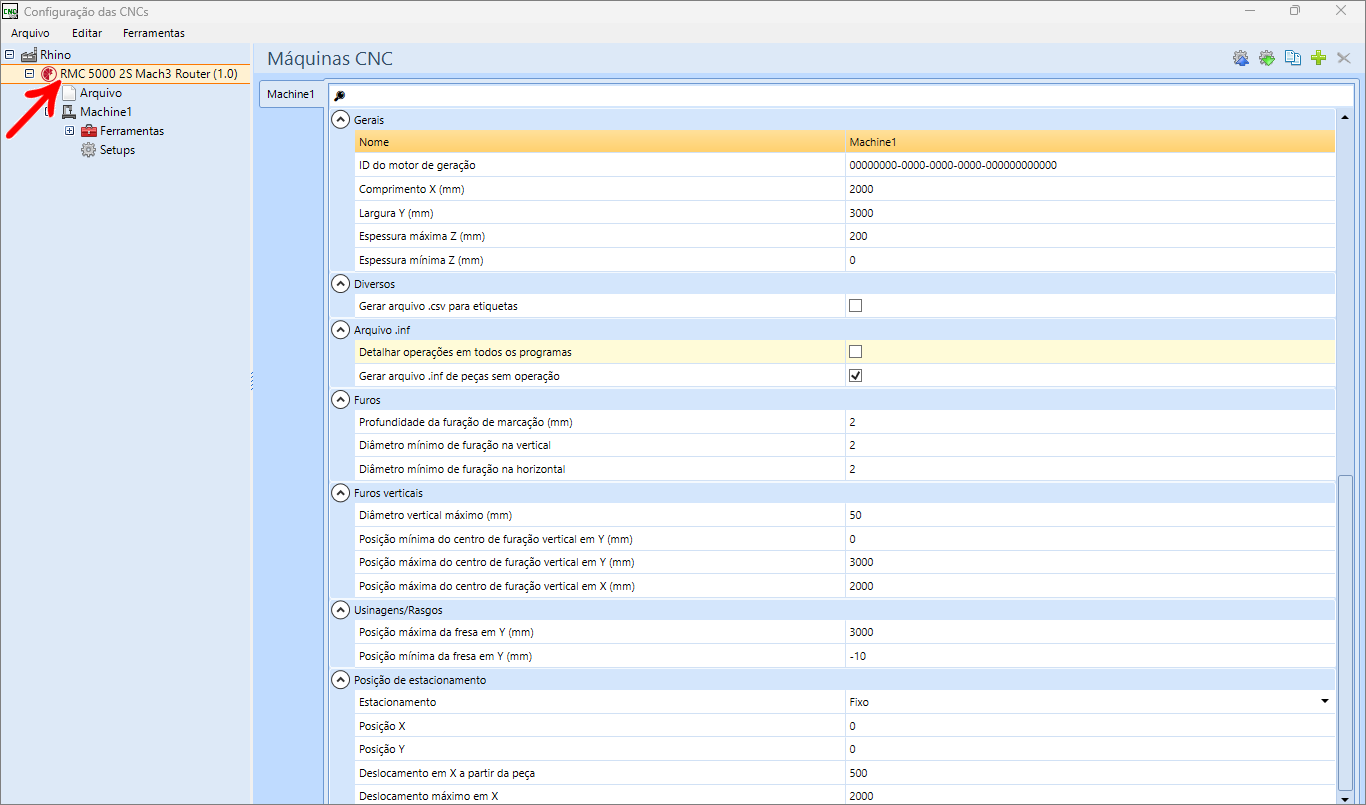The height and width of the screenshot is (805, 1366).
Task: Open the Estacionamento dropdown showing Fixo
Action: click(x=1326, y=702)
